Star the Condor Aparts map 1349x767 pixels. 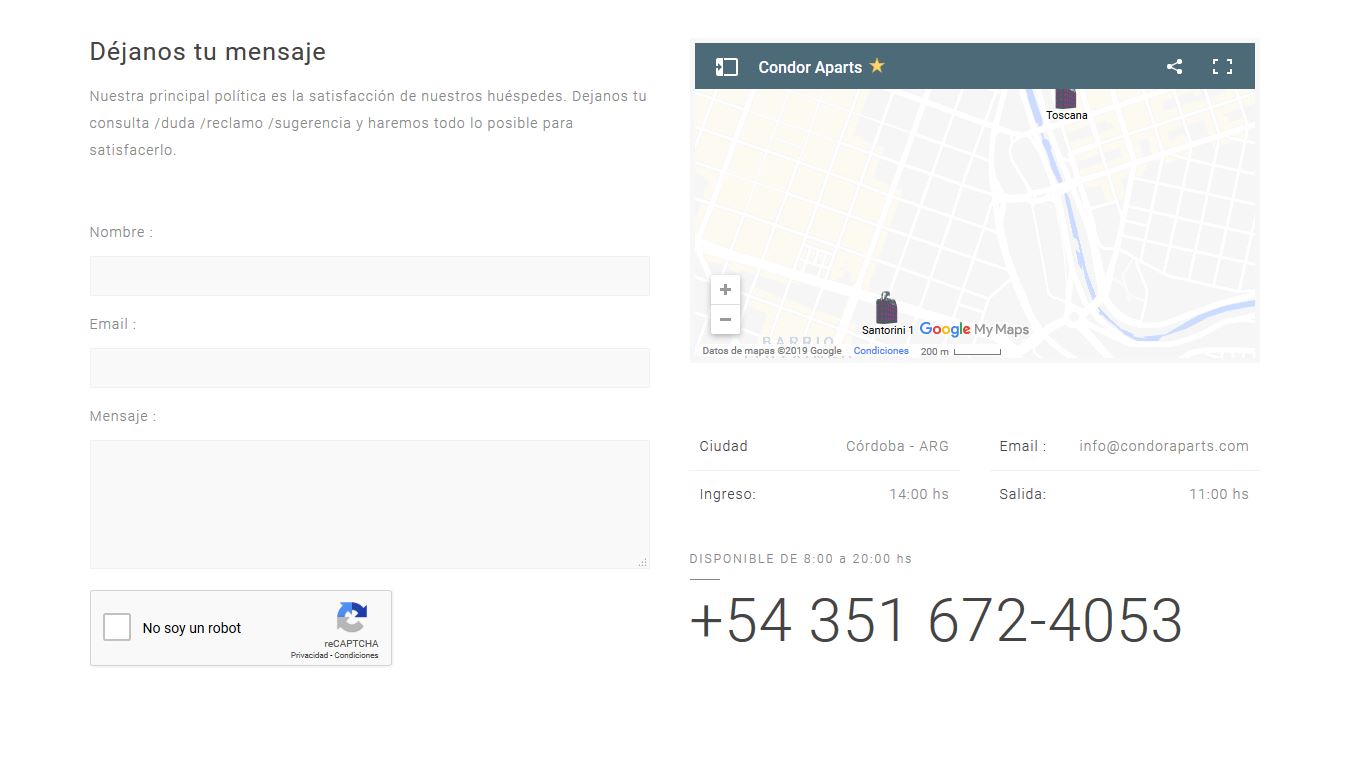[x=877, y=66]
